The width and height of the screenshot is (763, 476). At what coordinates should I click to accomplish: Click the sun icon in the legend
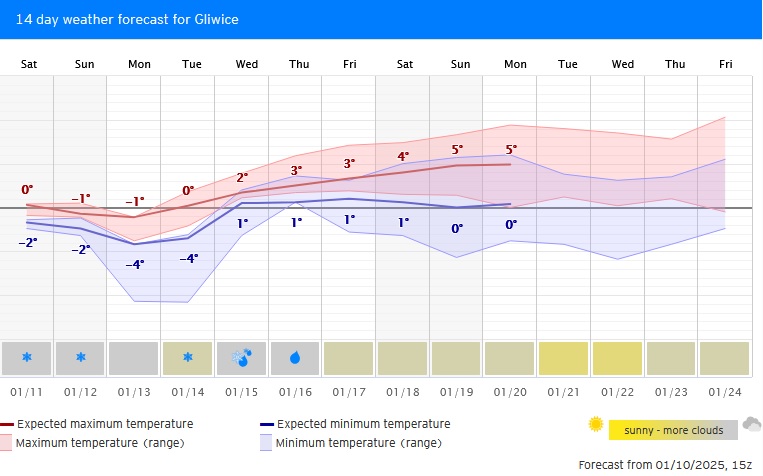[x=596, y=425]
